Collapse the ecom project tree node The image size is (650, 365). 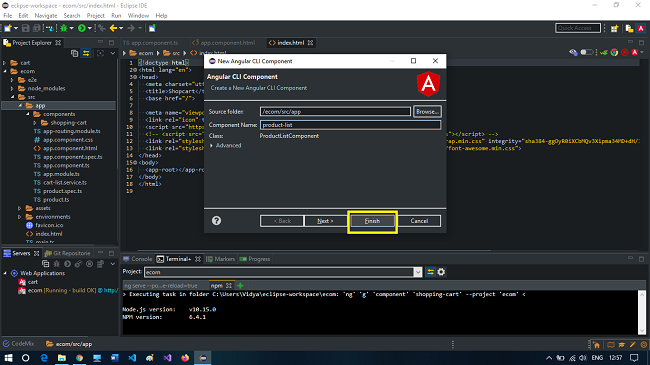click(x=5, y=71)
